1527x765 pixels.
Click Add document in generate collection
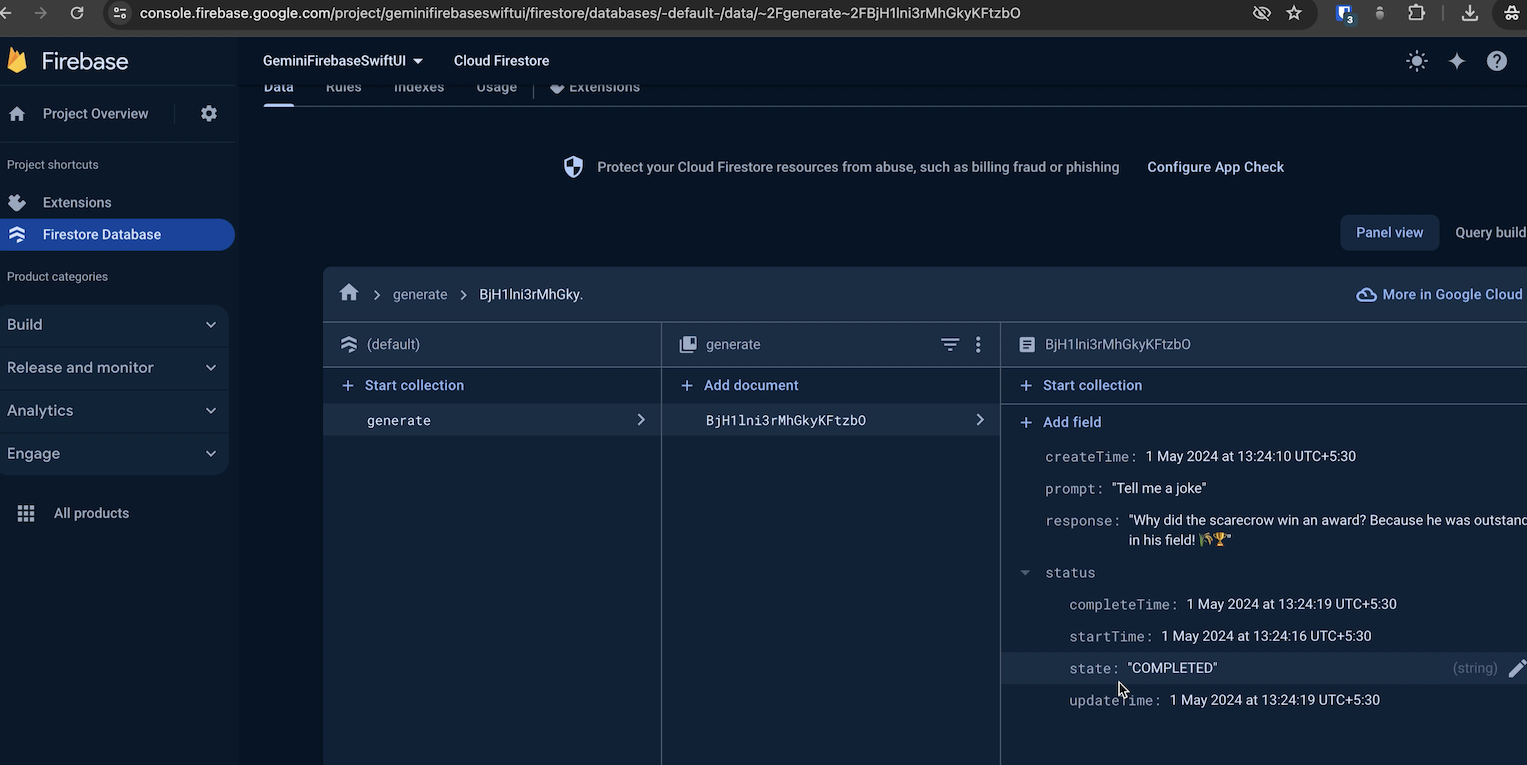coord(750,386)
